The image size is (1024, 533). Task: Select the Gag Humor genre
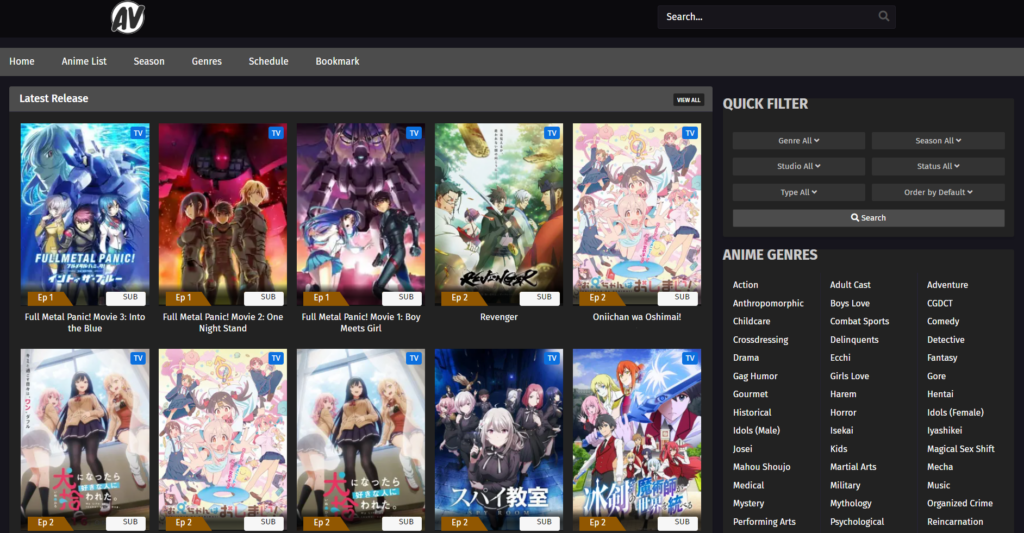755,376
